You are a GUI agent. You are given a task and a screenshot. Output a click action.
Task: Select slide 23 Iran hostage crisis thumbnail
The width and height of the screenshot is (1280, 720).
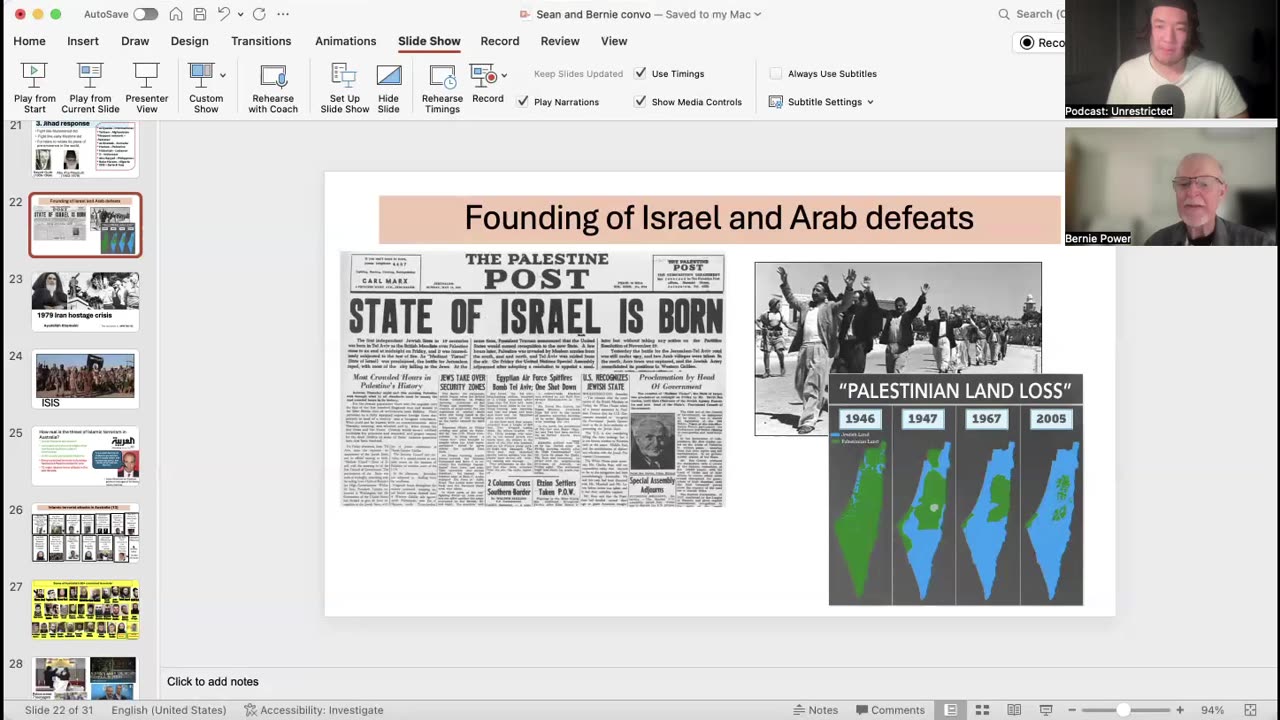[x=85, y=301]
